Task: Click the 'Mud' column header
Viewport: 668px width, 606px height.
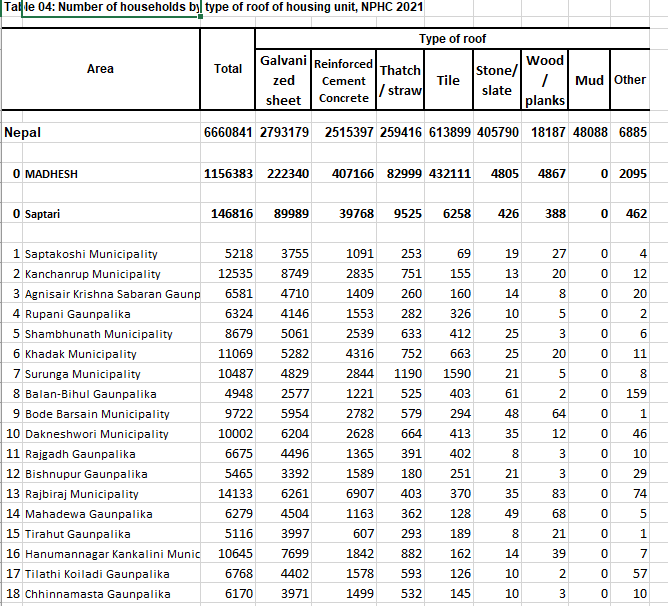Action: pyautogui.click(x=589, y=80)
